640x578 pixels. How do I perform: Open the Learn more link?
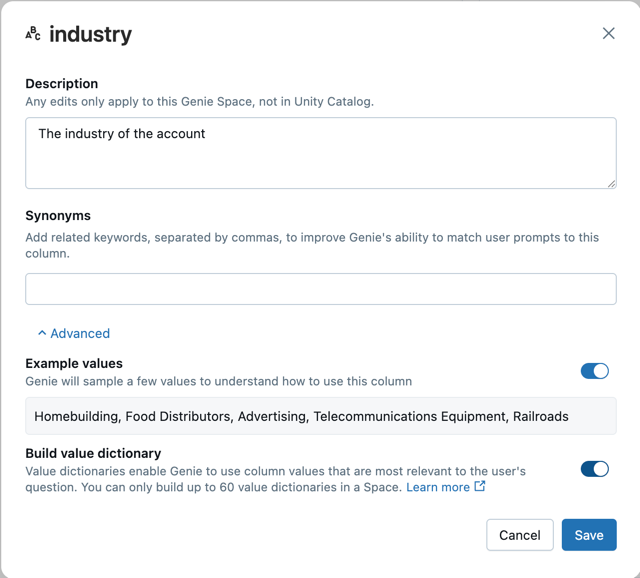pyautogui.click(x=438, y=487)
